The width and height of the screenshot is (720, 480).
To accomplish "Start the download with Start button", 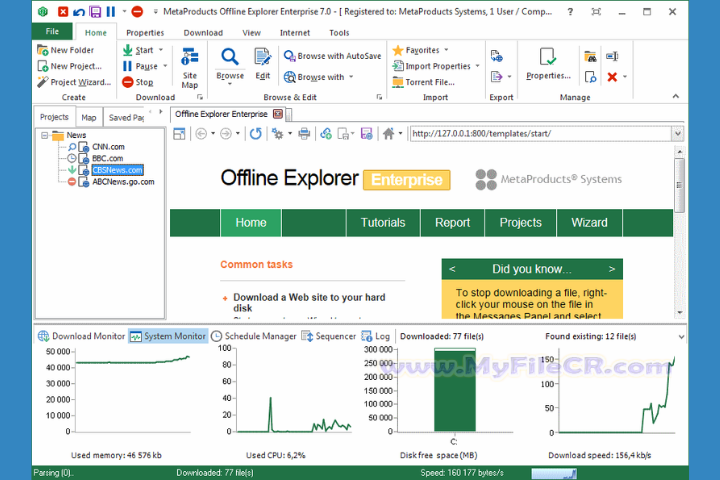I will coord(138,50).
